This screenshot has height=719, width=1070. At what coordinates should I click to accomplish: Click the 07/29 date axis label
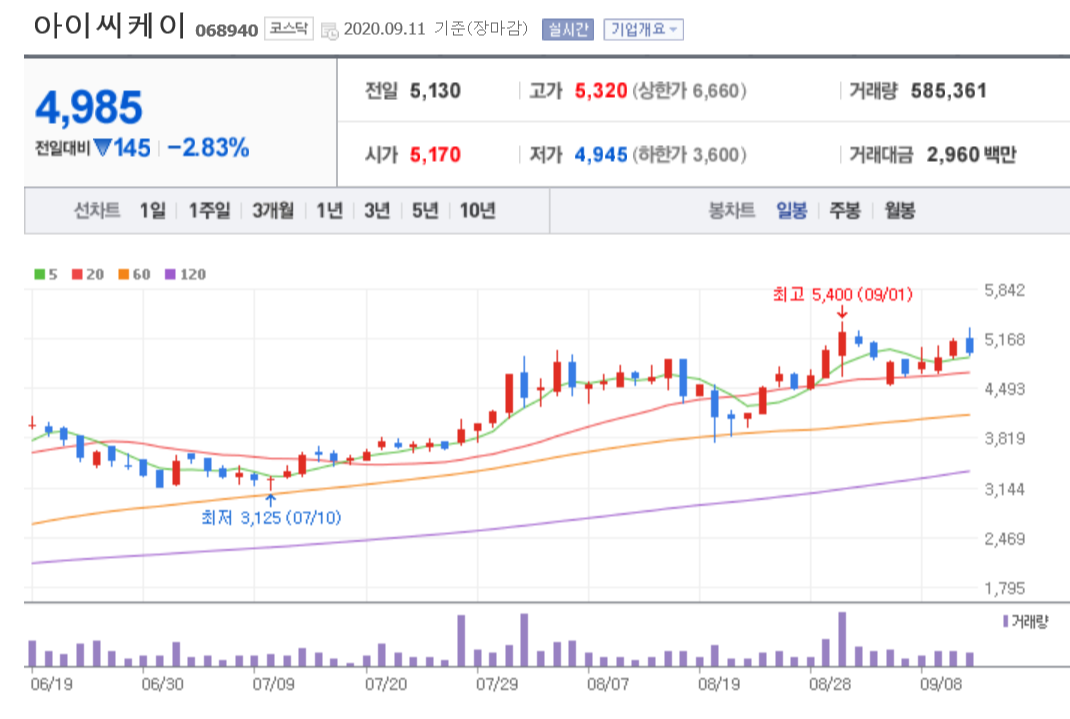tap(497, 684)
